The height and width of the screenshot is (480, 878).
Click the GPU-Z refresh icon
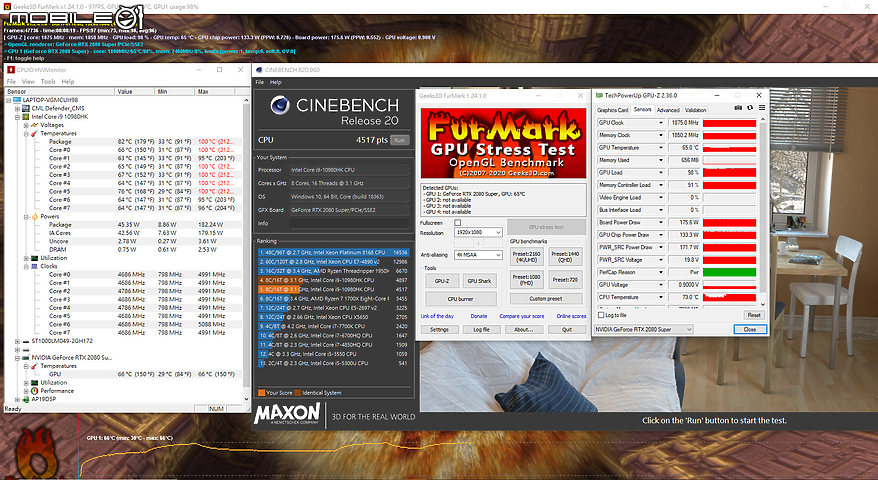tap(750, 108)
